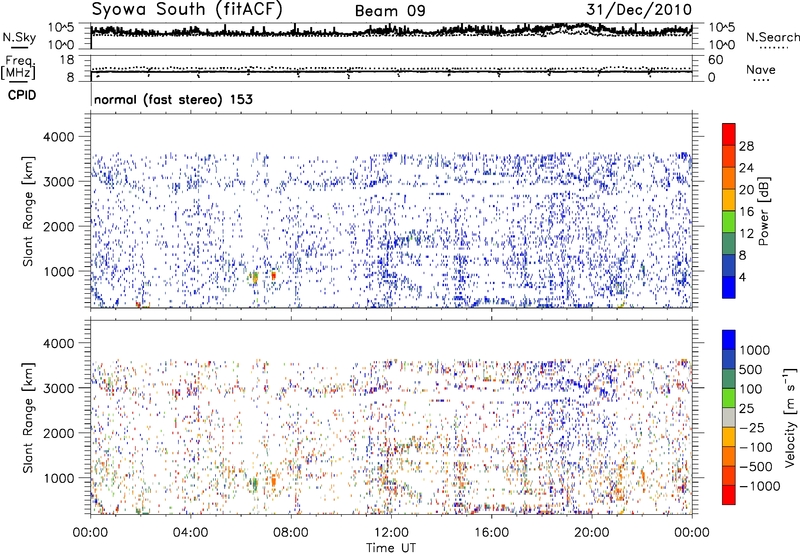Click the 'Syowa South (fitACF)' plot title
The width and height of the screenshot is (800, 554).
[187, 10]
